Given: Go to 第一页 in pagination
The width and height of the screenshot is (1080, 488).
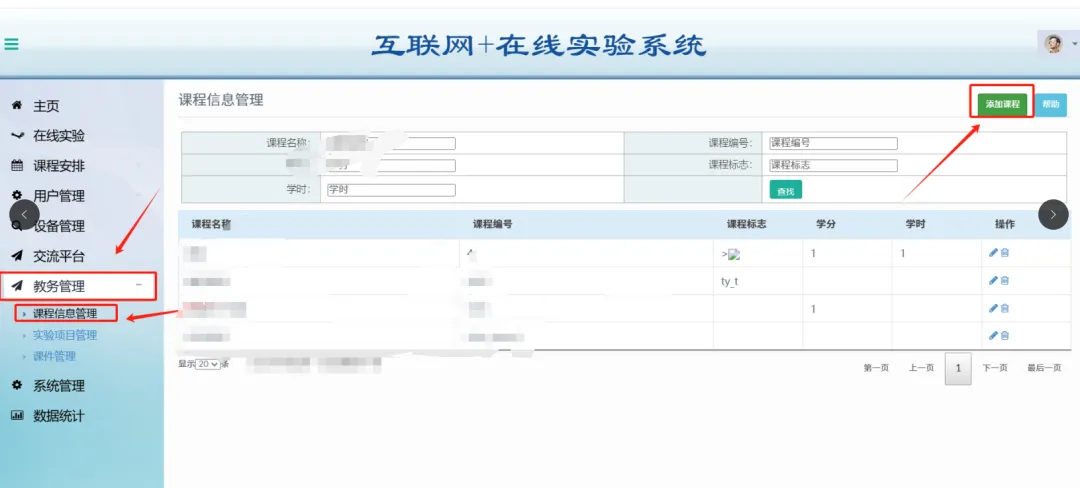Looking at the screenshot, I should pos(876,368).
